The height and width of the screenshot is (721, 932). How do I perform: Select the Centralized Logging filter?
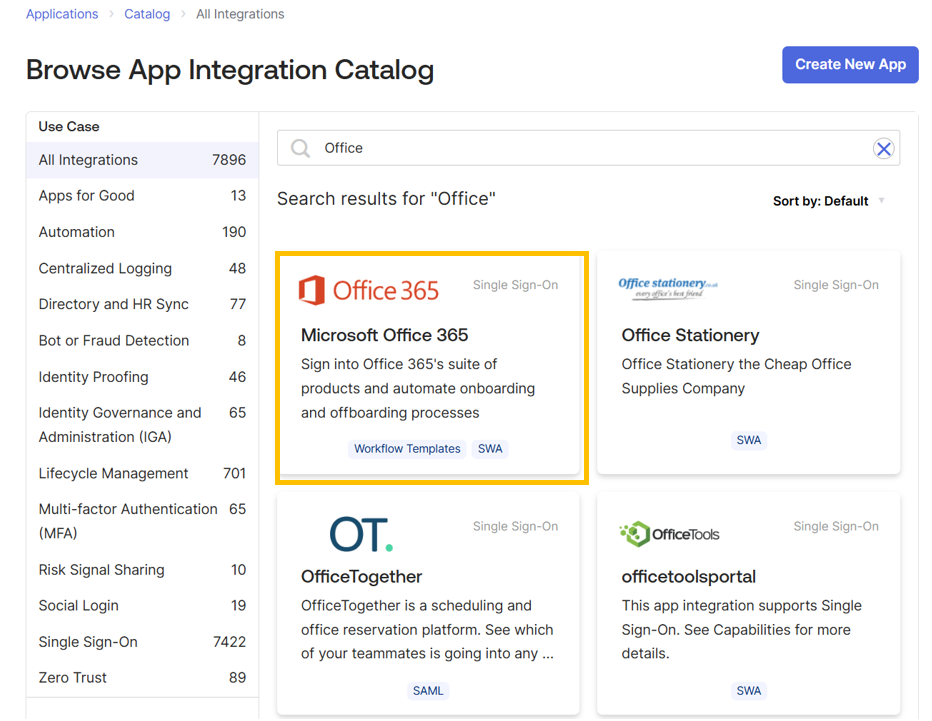pos(142,268)
